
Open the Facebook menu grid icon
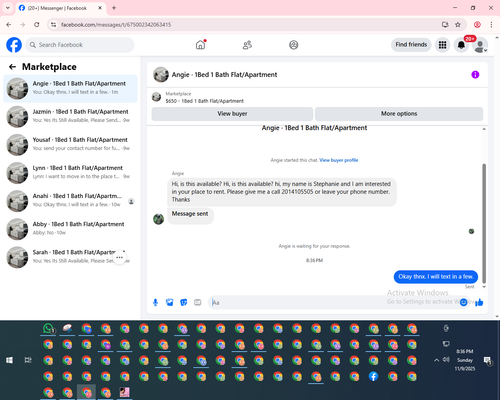click(442, 45)
